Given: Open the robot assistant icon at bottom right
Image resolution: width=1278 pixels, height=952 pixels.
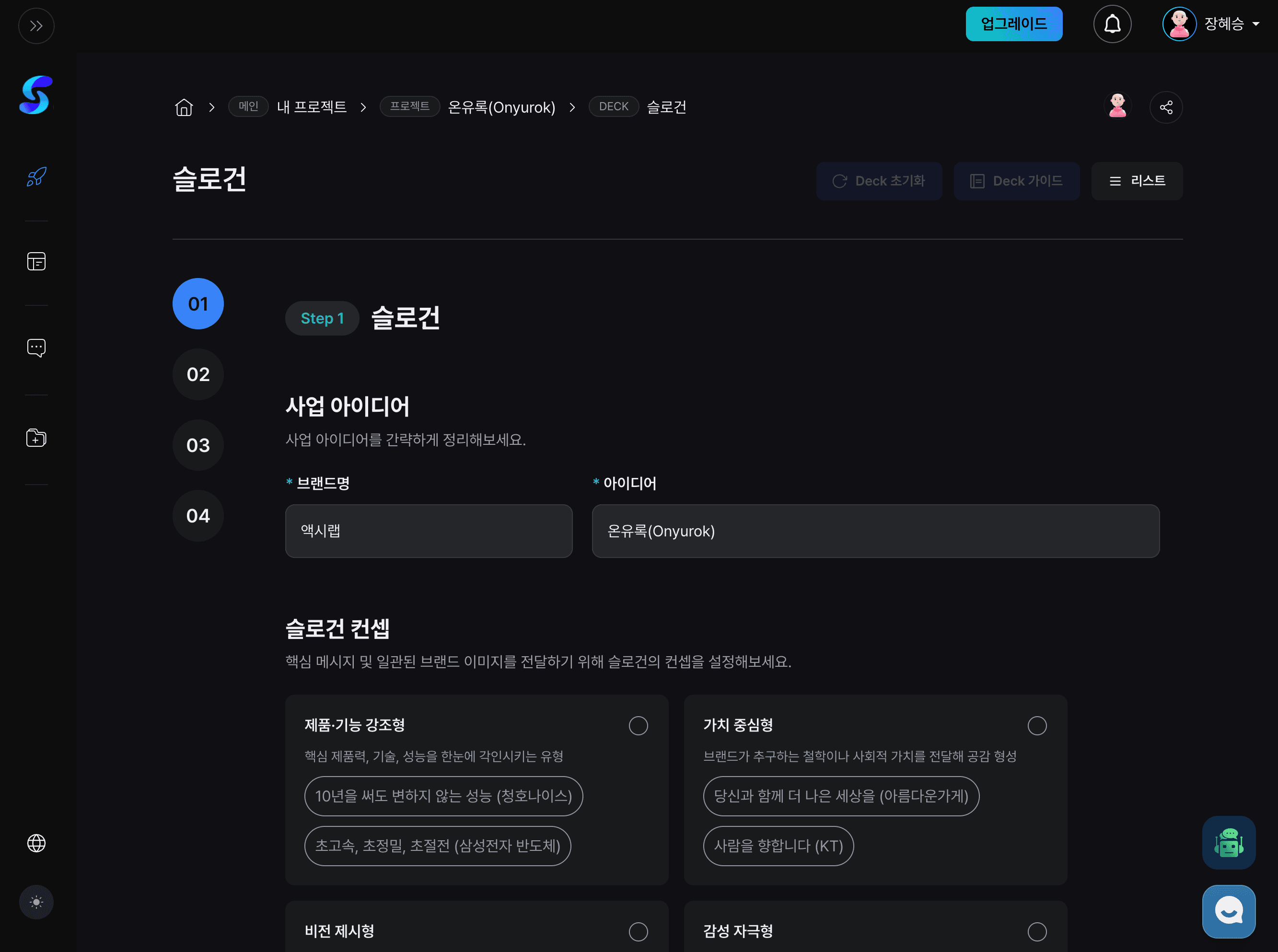Looking at the screenshot, I should 1229,843.
